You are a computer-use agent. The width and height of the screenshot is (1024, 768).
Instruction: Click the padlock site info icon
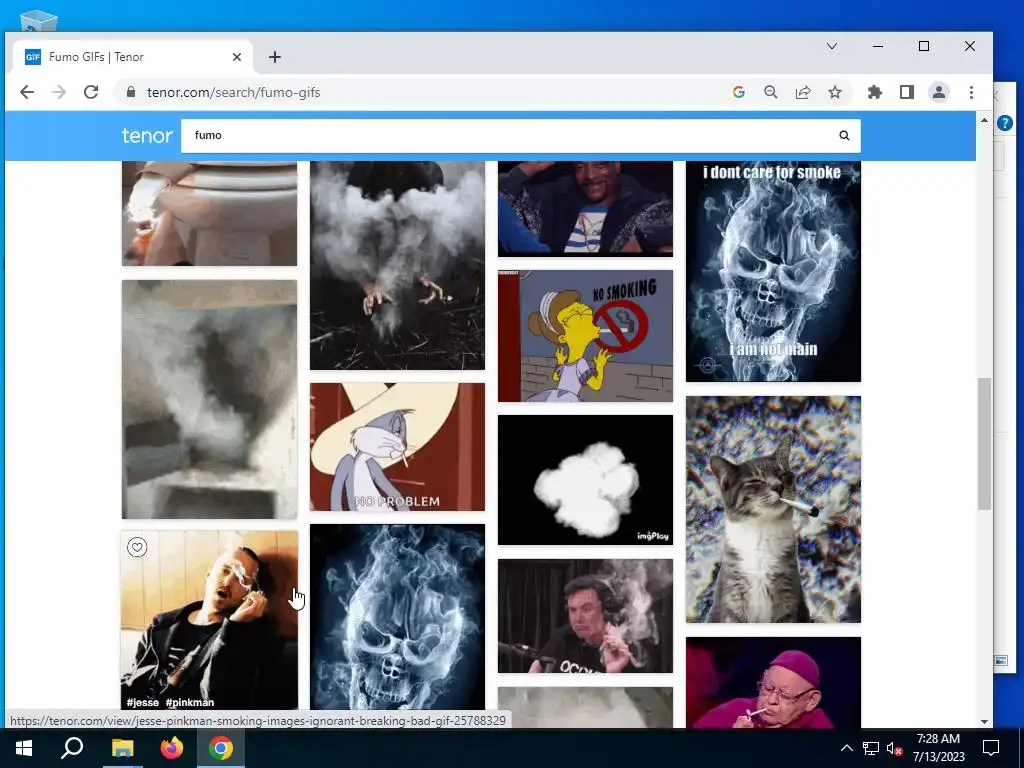tap(131, 92)
